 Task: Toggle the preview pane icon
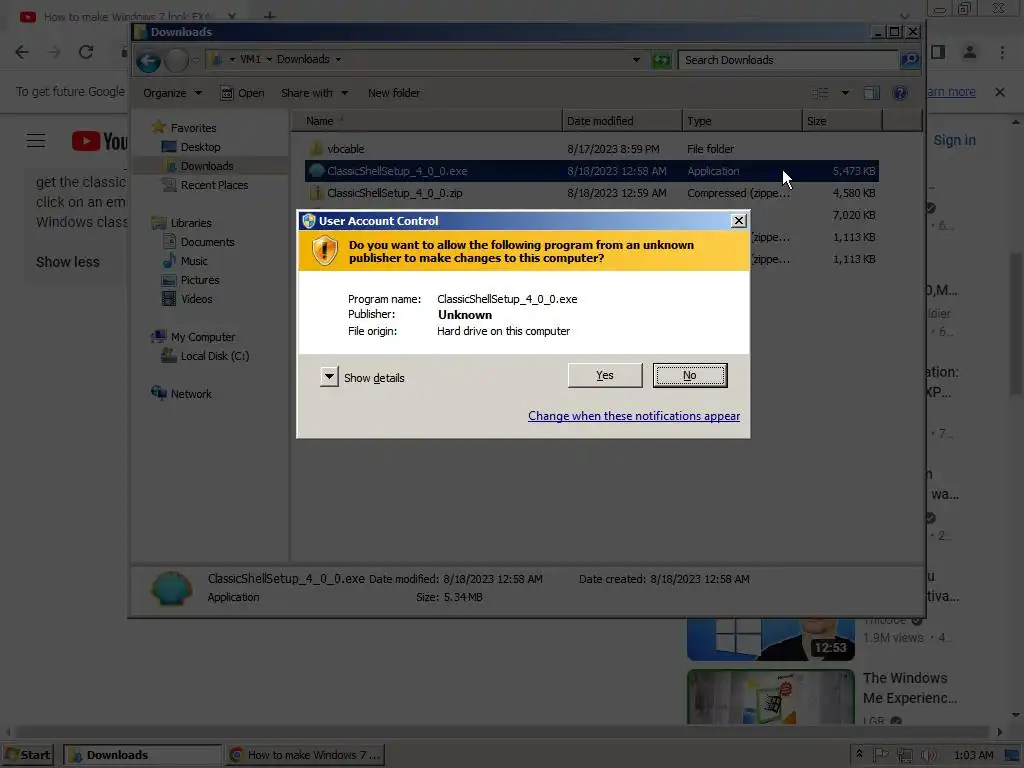tap(871, 93)
